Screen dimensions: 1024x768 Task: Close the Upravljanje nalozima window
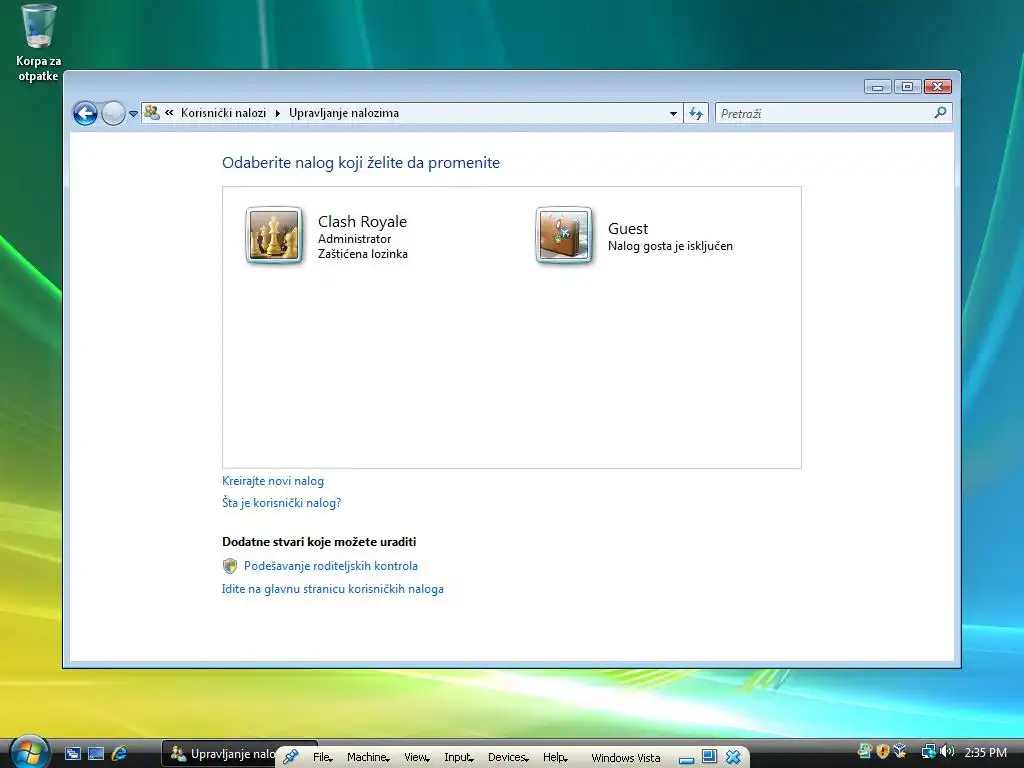938,87
